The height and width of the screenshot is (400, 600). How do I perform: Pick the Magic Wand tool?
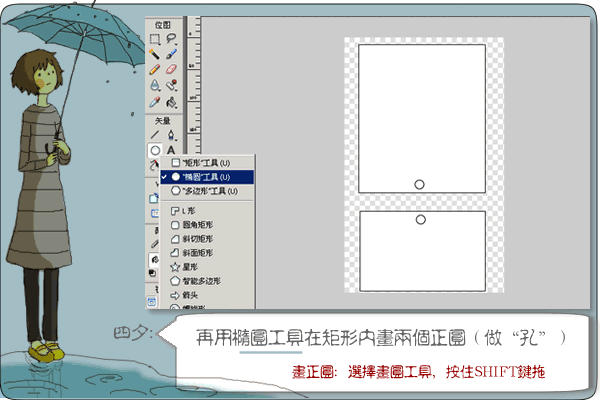(155, 54)
